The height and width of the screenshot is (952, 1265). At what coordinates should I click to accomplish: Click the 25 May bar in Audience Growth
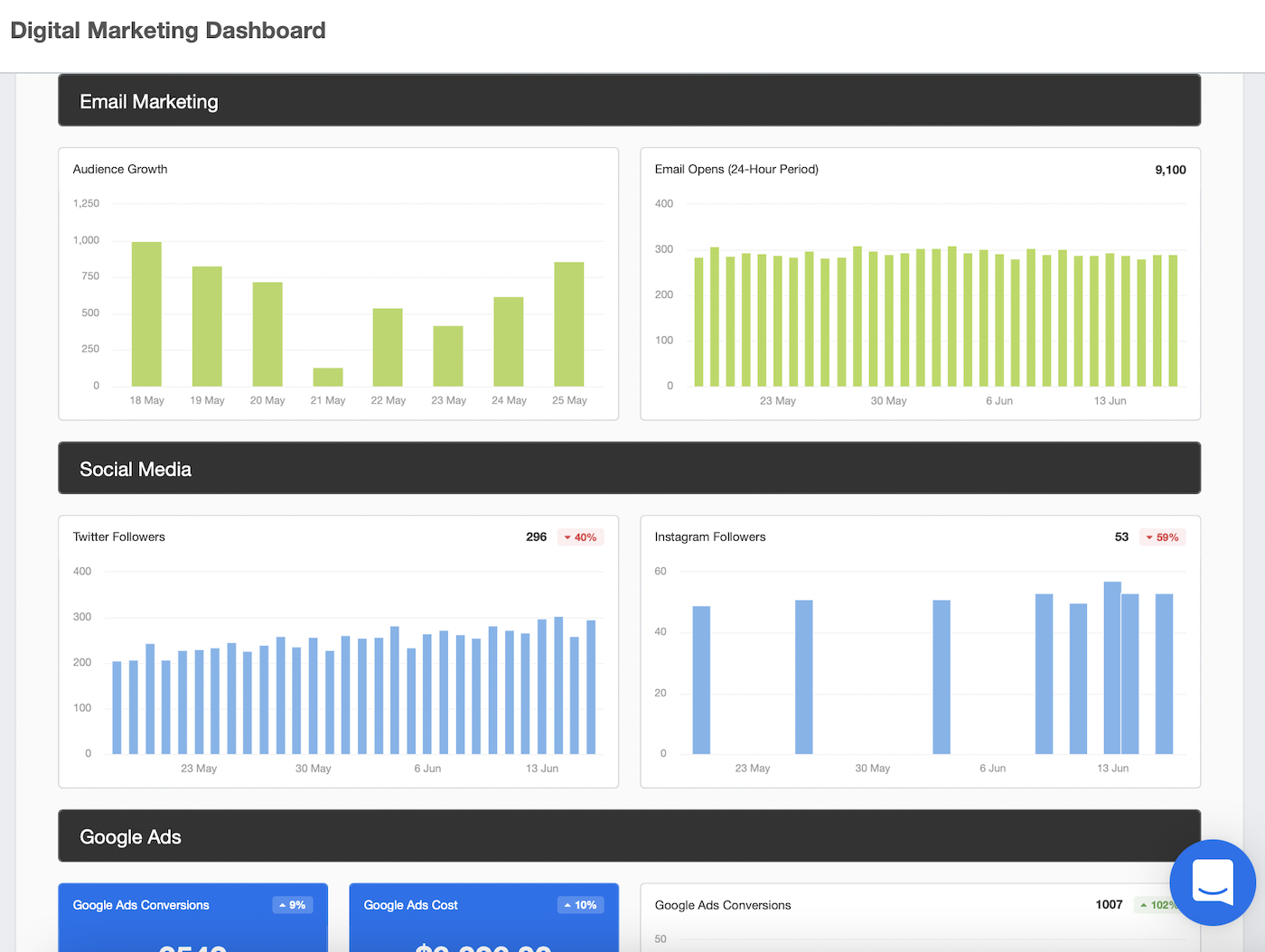pos(569,324)
